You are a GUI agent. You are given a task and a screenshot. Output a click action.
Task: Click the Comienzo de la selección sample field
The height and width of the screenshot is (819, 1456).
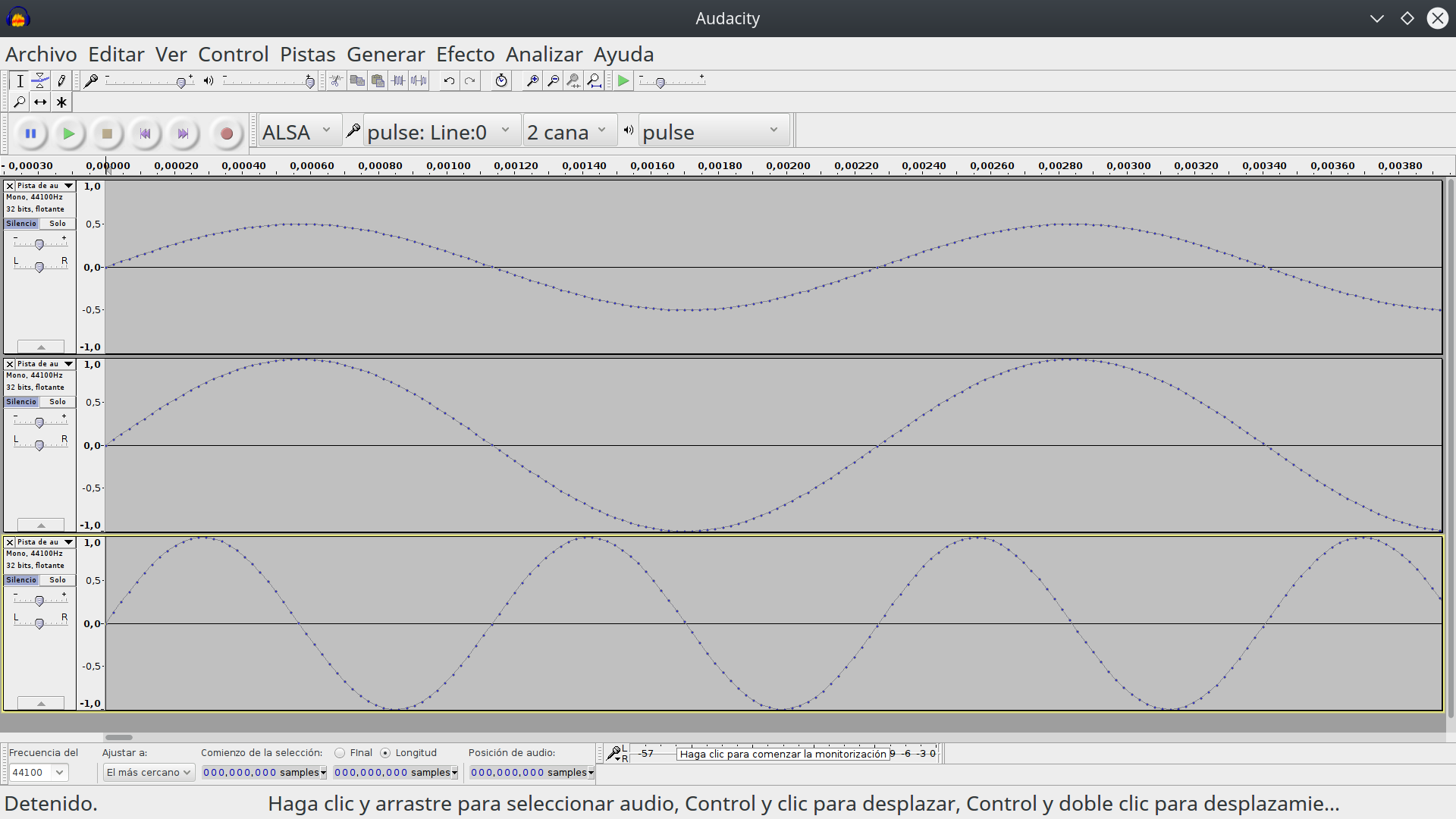264,772
